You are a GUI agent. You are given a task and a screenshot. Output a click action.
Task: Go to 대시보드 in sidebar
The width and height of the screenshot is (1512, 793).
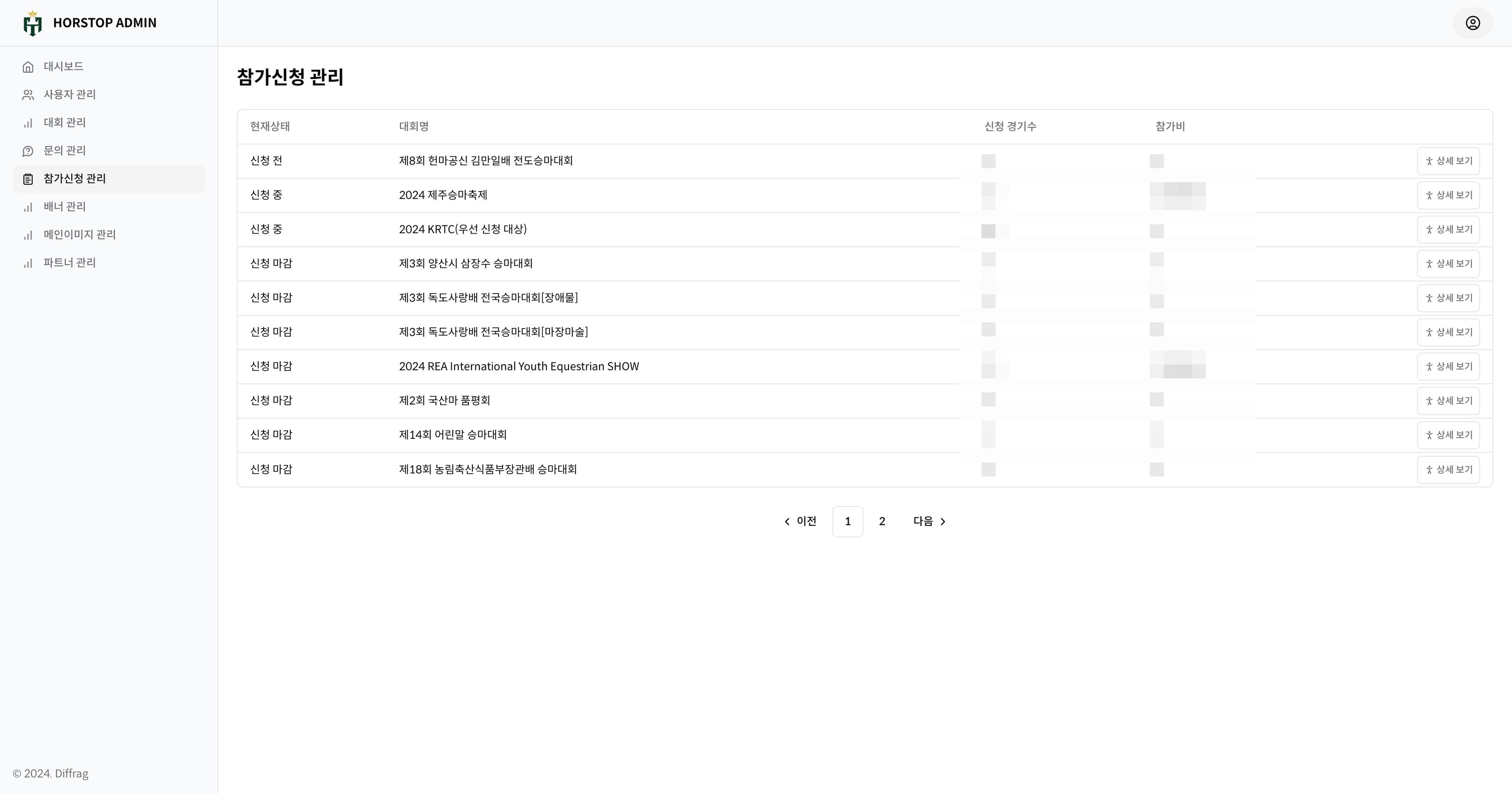tap(63, 66)
